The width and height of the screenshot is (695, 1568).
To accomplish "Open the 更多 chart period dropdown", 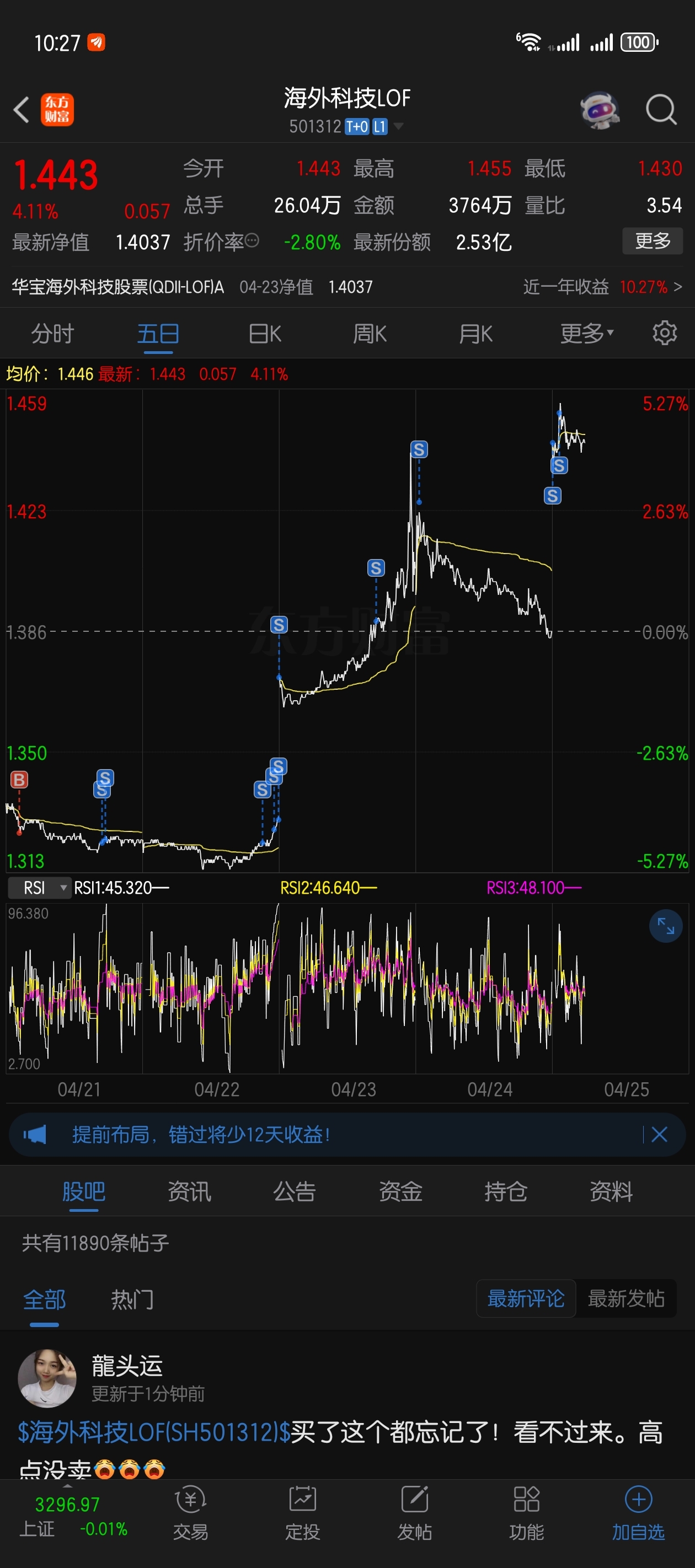I will [x=586, y=333].
